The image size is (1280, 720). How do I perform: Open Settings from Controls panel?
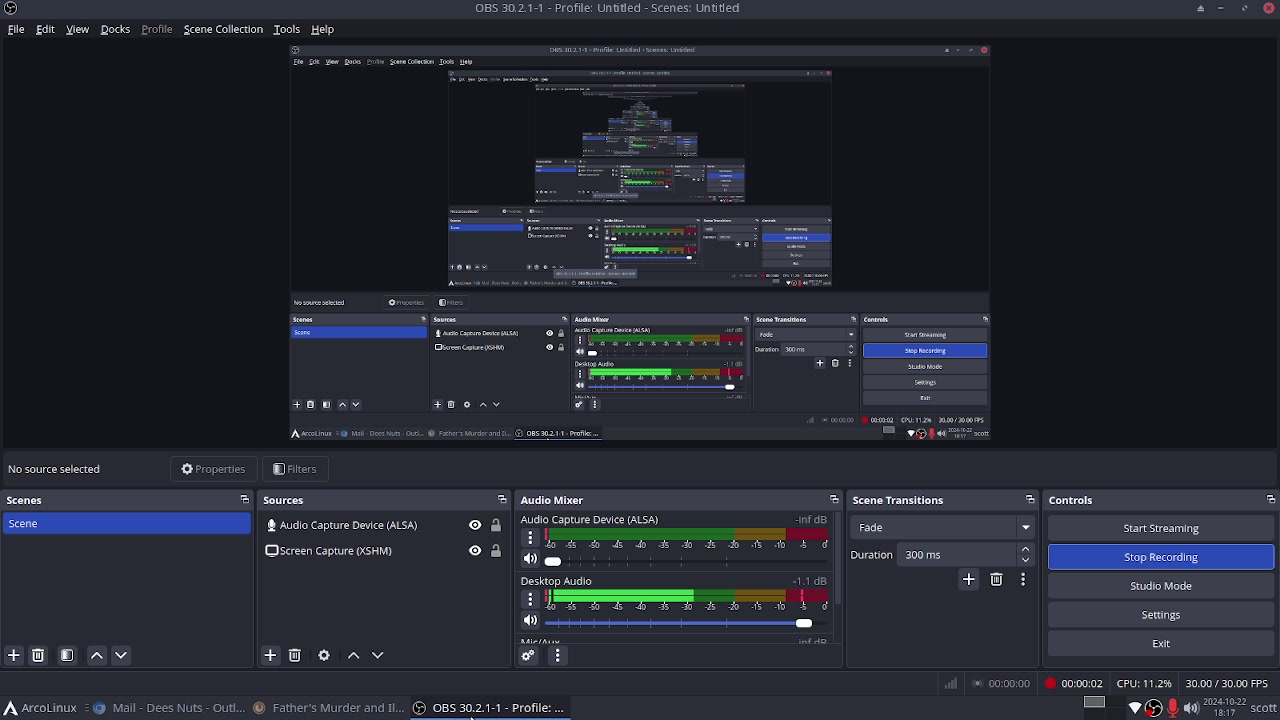click(1160, 615)
